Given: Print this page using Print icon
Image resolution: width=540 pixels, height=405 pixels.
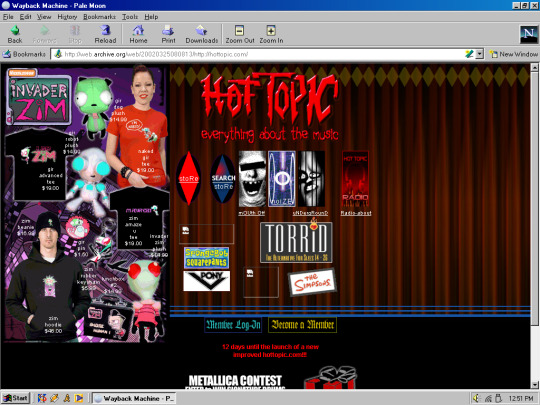Looking at the screenshot, I should (x=168, y=34).
